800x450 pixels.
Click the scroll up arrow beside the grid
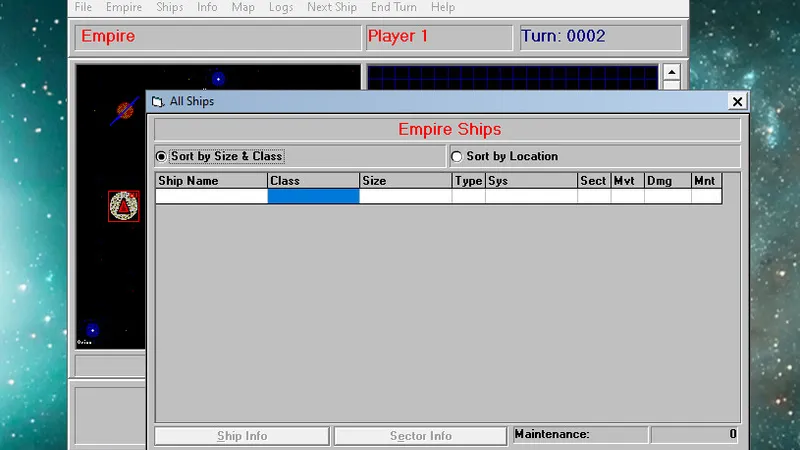[672, 73]
